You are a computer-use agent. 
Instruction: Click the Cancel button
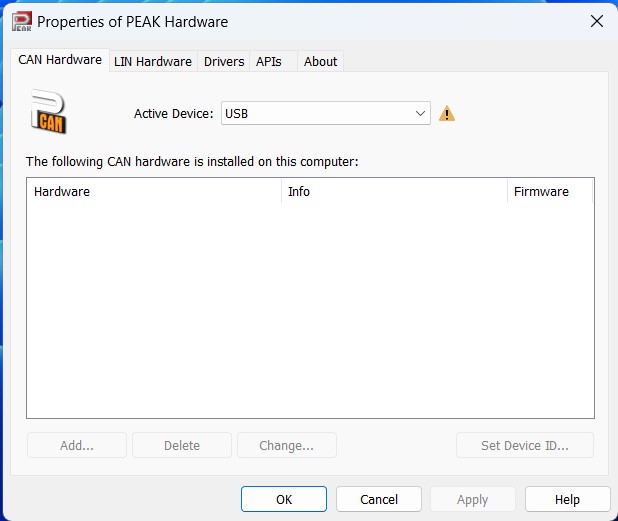click(x=379, y=499)
